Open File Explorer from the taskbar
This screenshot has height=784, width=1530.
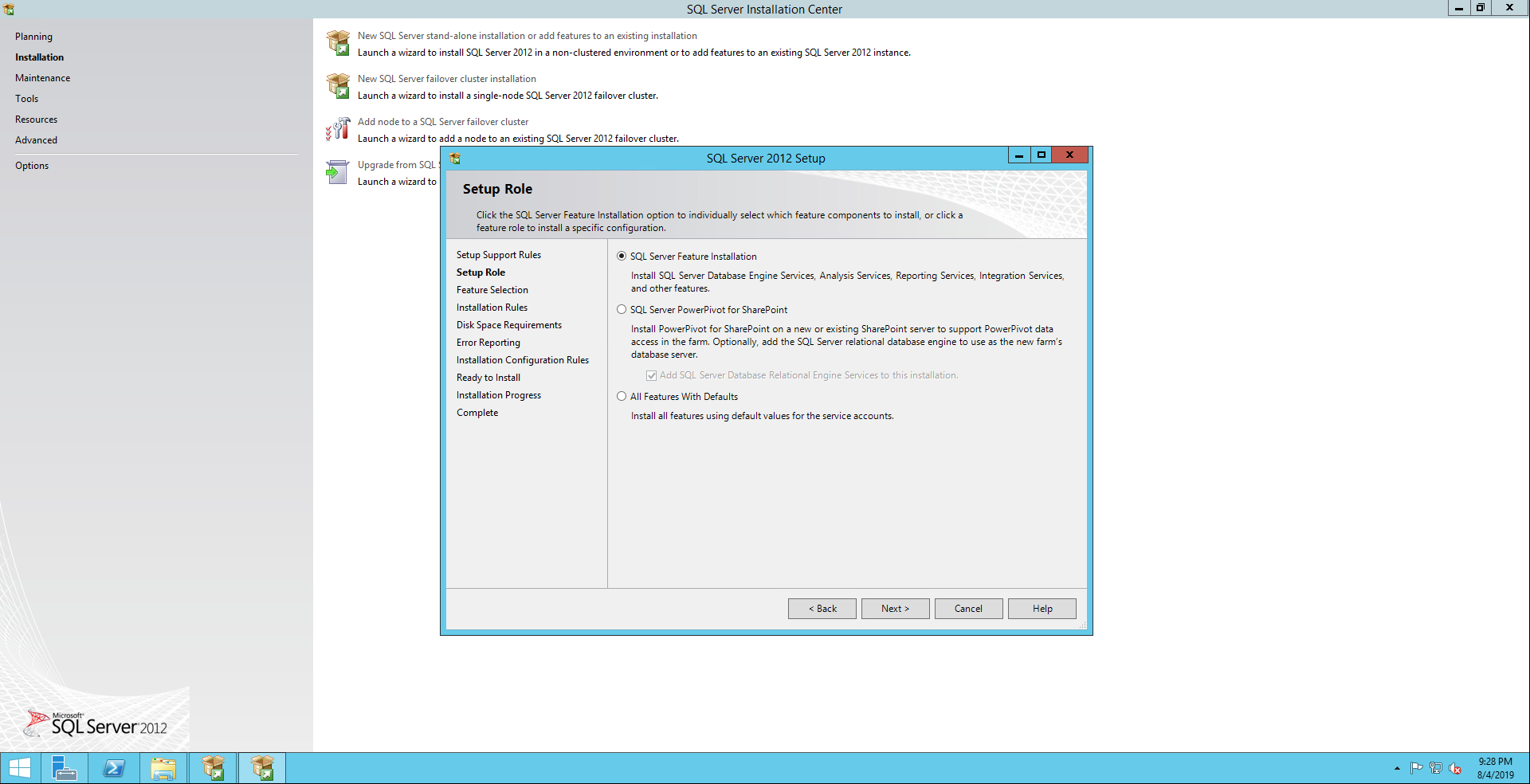[163, 768]
